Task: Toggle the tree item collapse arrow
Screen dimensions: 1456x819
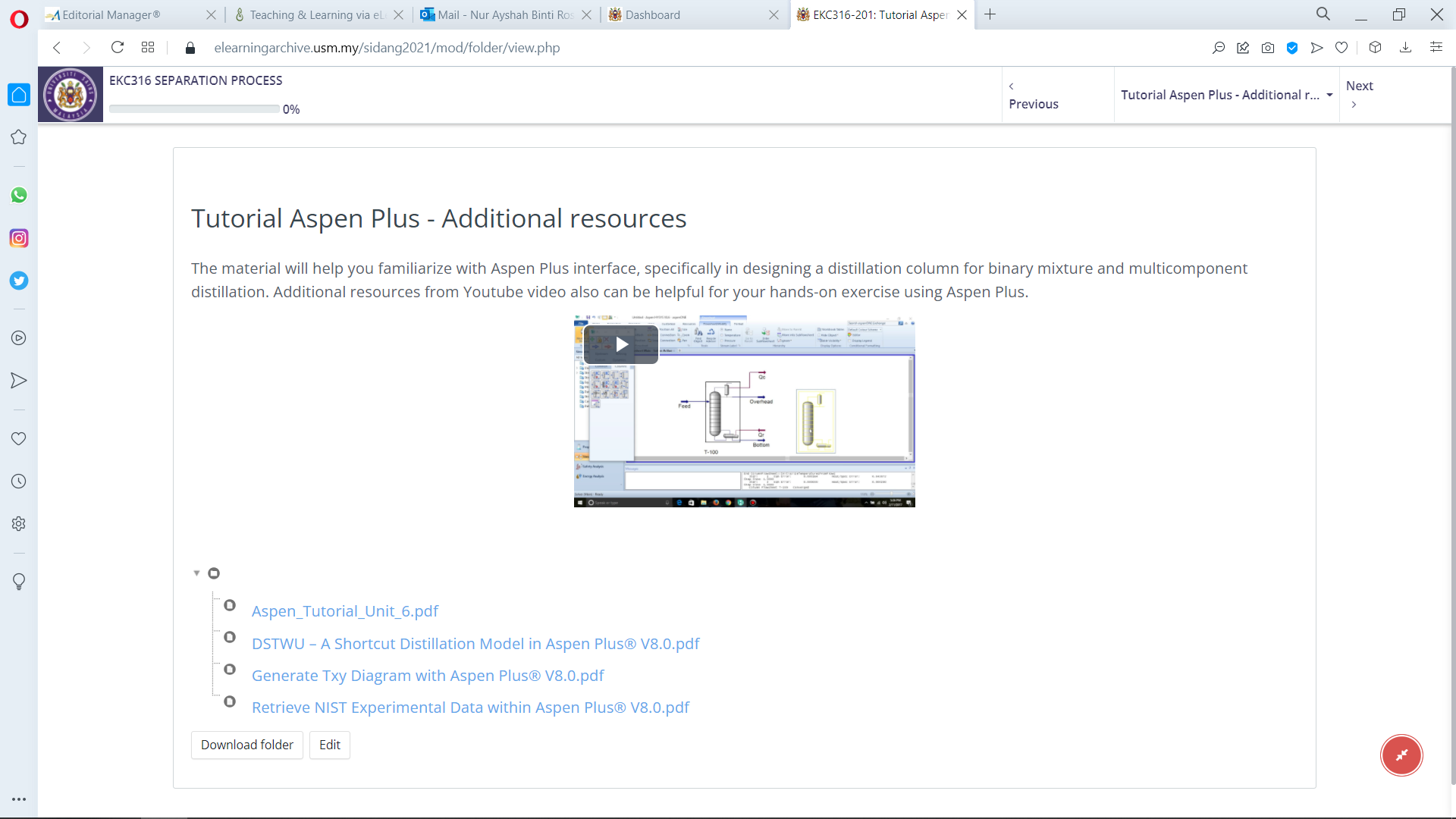Action: tap(197, 573)
